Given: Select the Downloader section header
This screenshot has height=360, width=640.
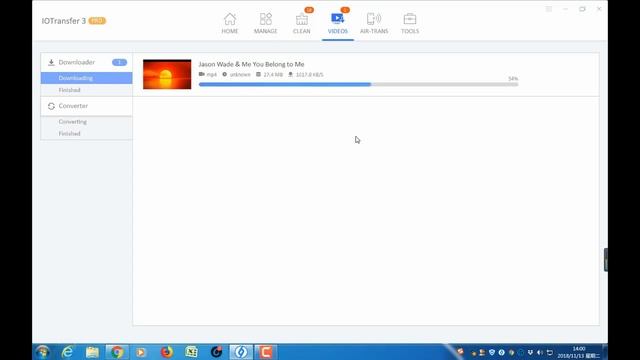Looking at the screenshot, I should (87, 62).
